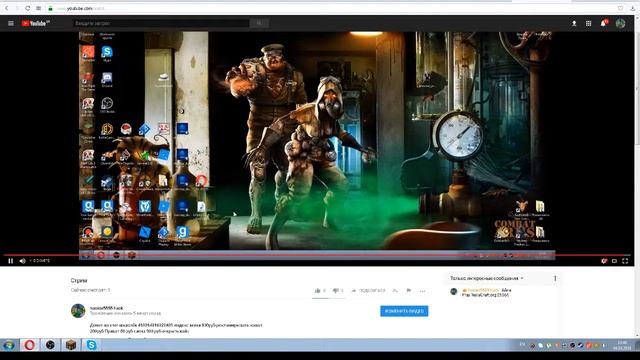The width and height of the screenshot is (640, 360).
Task: Click the blue edit video button
Action: 404,311
